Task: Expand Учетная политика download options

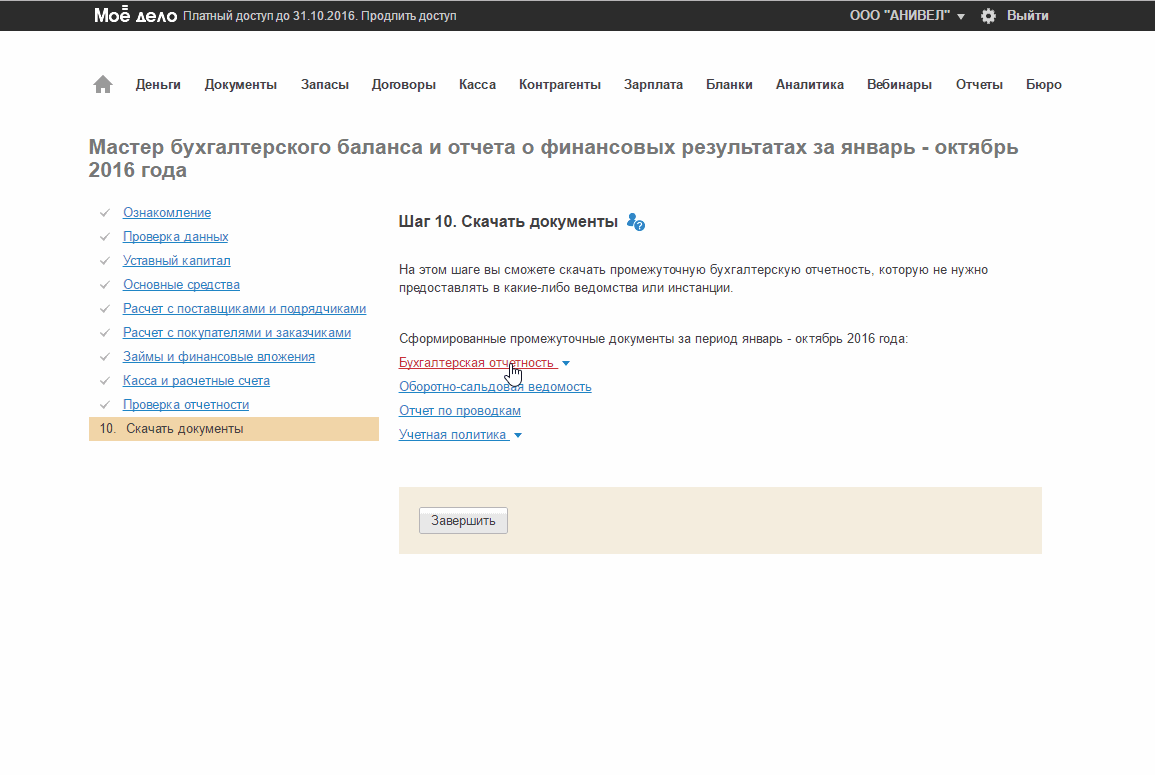Action: [x=517, y=435]
